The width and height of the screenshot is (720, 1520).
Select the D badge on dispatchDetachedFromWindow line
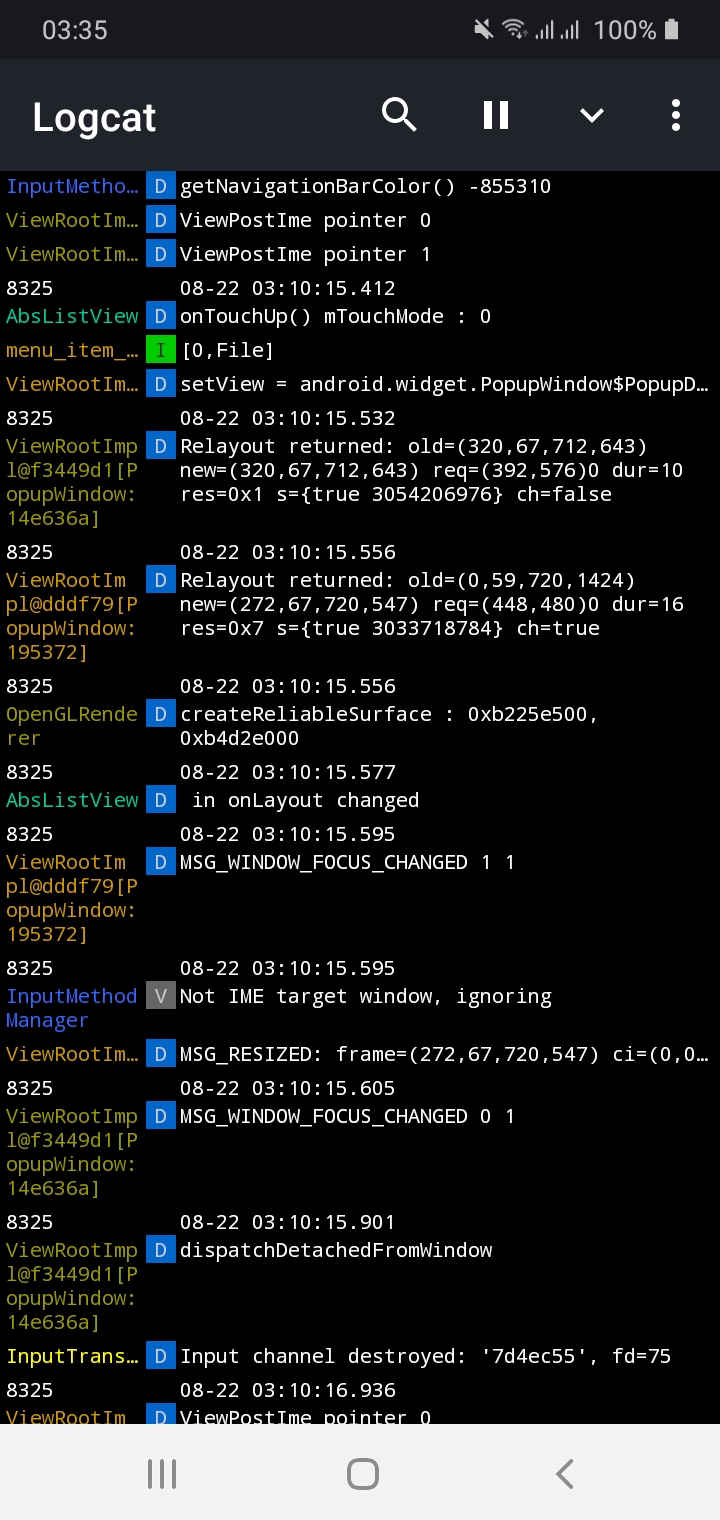[x=160, y=1249]
